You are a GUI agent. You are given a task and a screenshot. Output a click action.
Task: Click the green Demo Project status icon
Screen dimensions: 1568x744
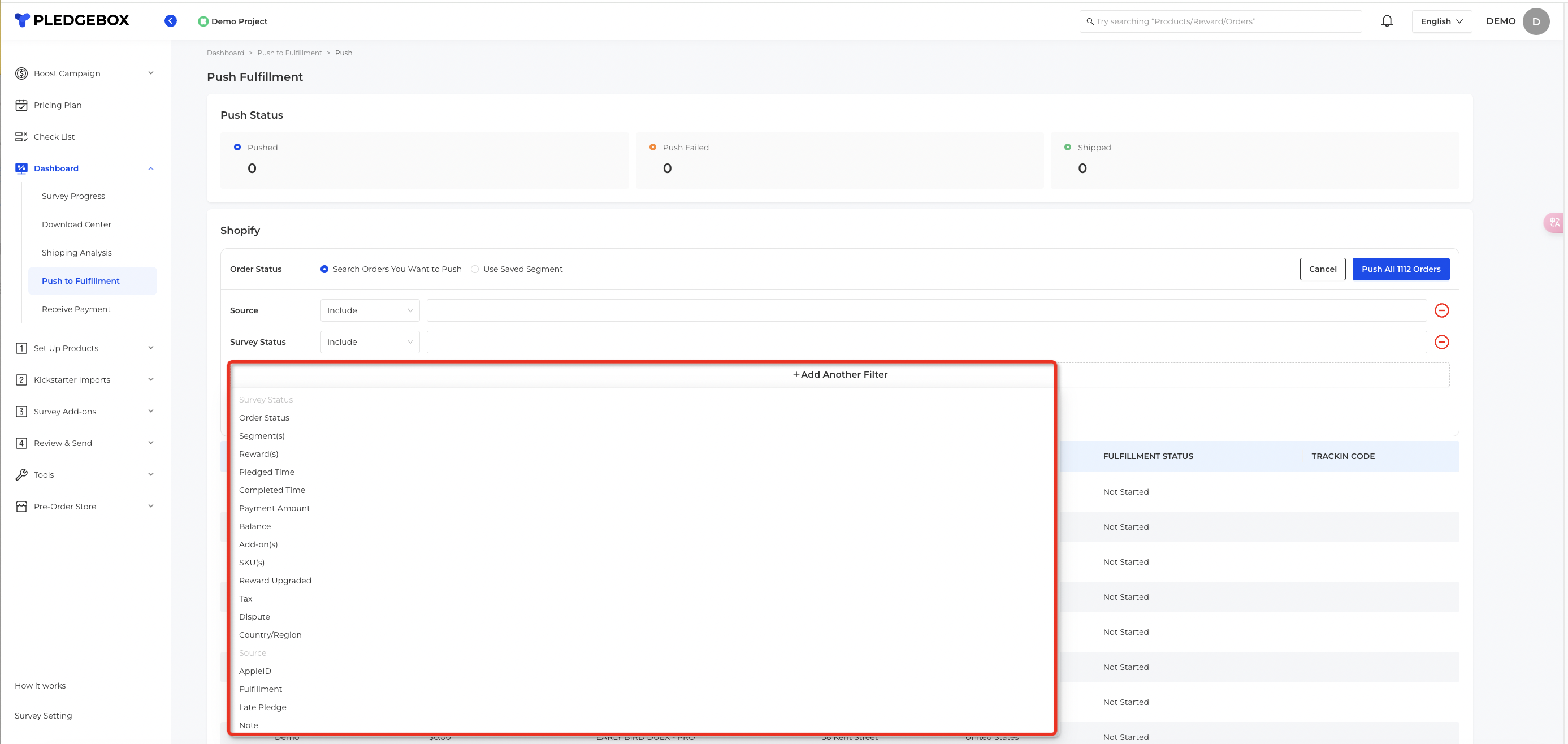(203, 21)
